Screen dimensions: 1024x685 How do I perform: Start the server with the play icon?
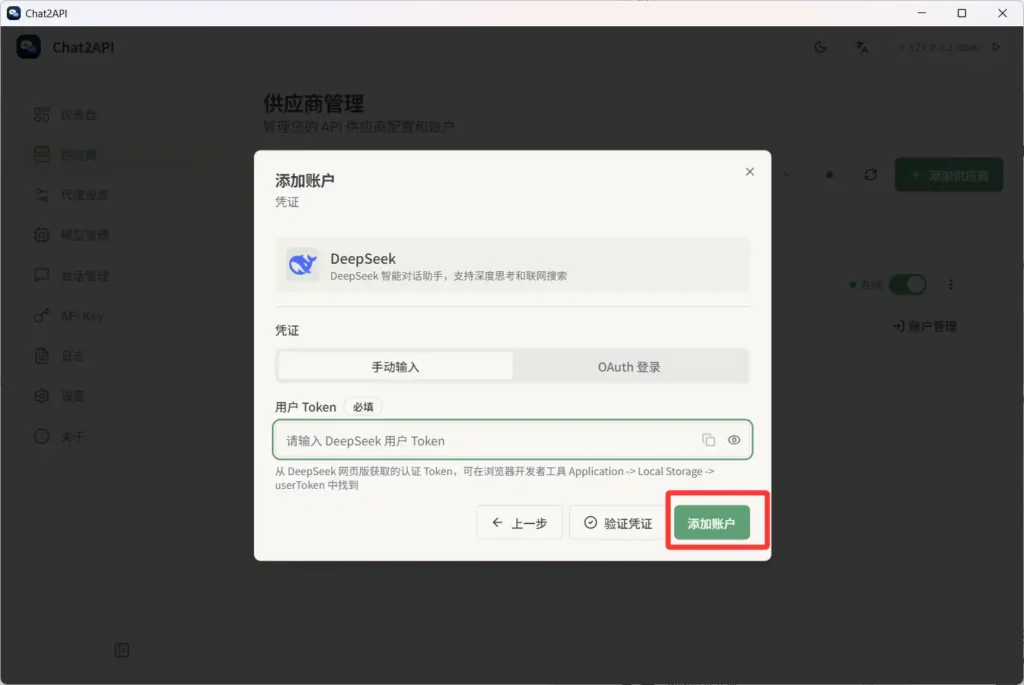point(996,47)
